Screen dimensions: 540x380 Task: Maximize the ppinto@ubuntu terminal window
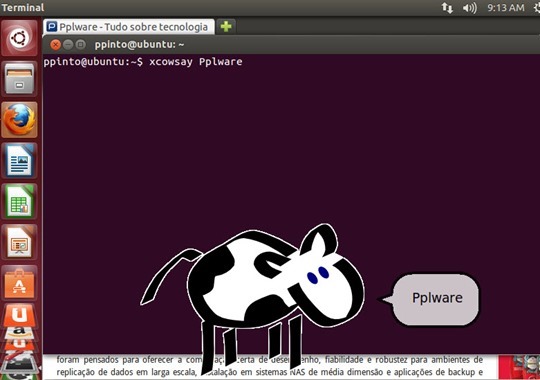(81, 44)
